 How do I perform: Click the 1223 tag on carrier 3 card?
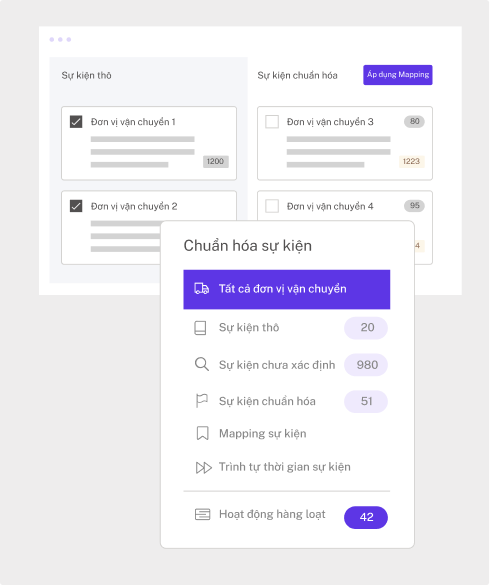point(412,161)
